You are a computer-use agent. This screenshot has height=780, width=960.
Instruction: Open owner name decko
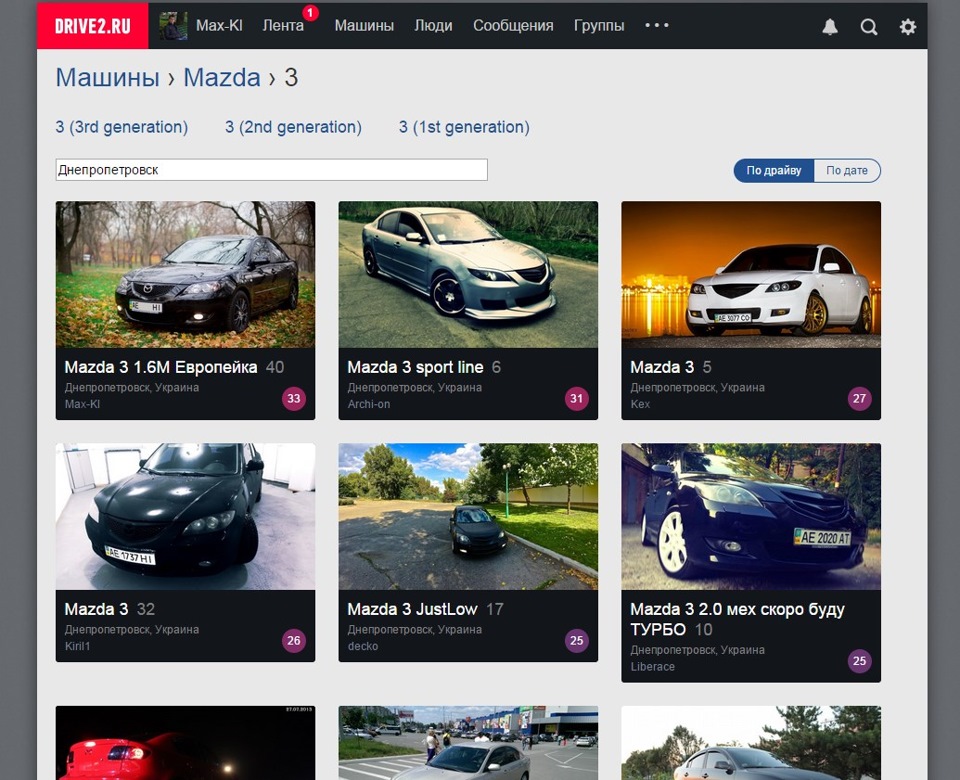click(362, 646)
